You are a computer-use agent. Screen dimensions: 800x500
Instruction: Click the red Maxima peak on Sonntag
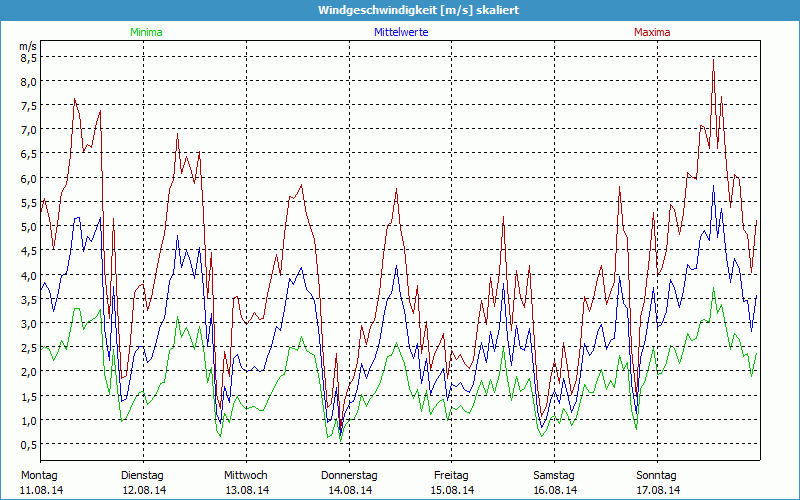point(713,60)
